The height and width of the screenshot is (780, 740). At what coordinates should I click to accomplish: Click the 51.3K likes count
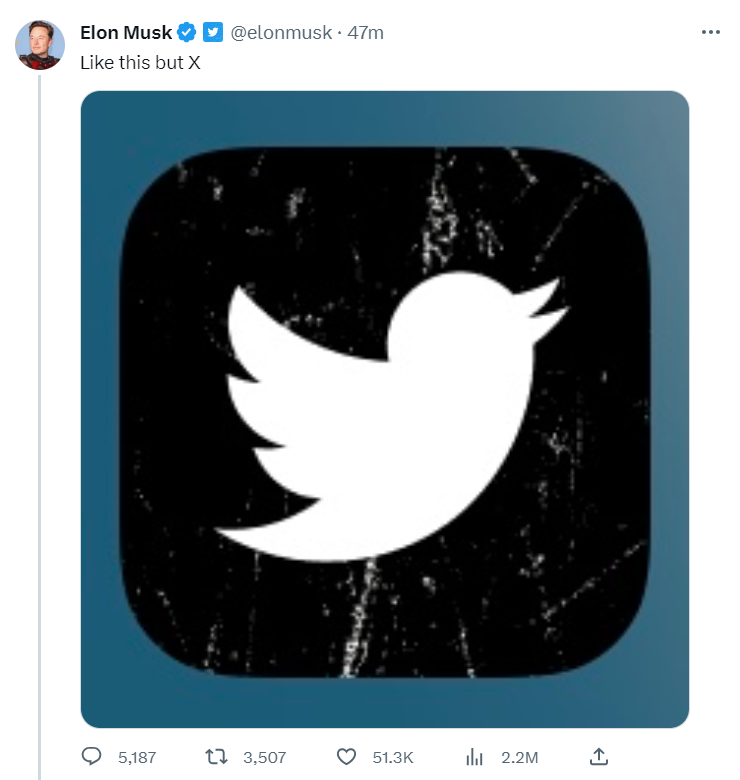[x=393, y=758]
